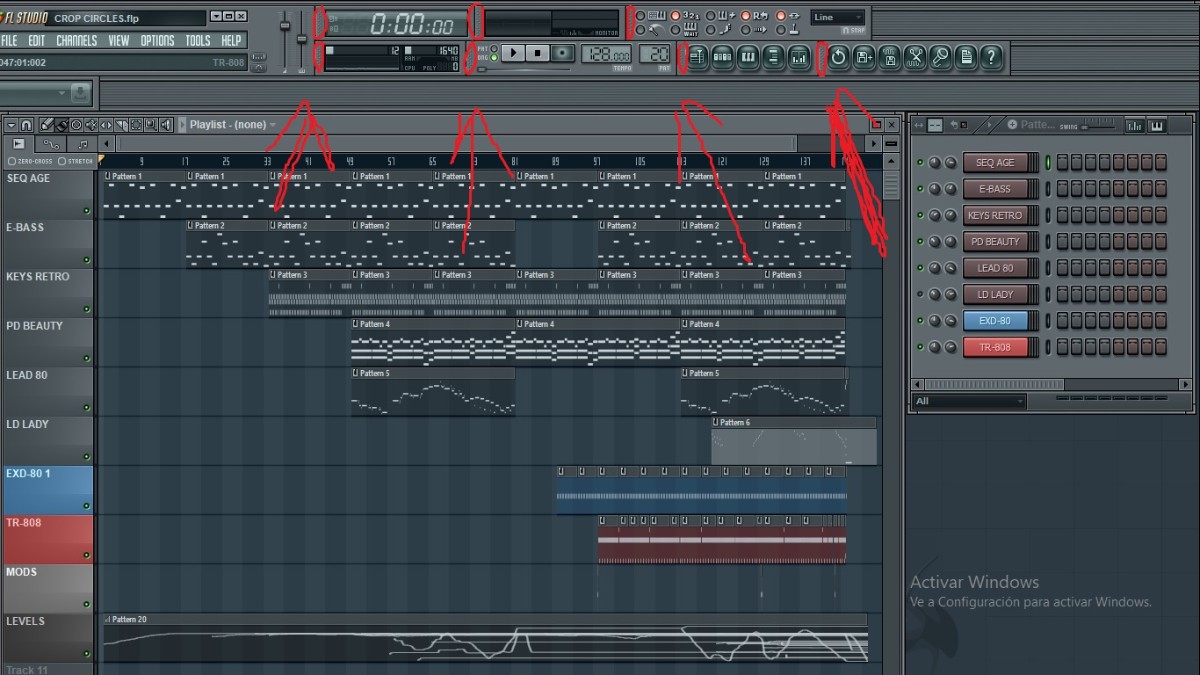This screenshot has width=1200, height=675.
Task: Mute the KEYS RETRO playlist track green dot
Action: [x=87, y=309]
